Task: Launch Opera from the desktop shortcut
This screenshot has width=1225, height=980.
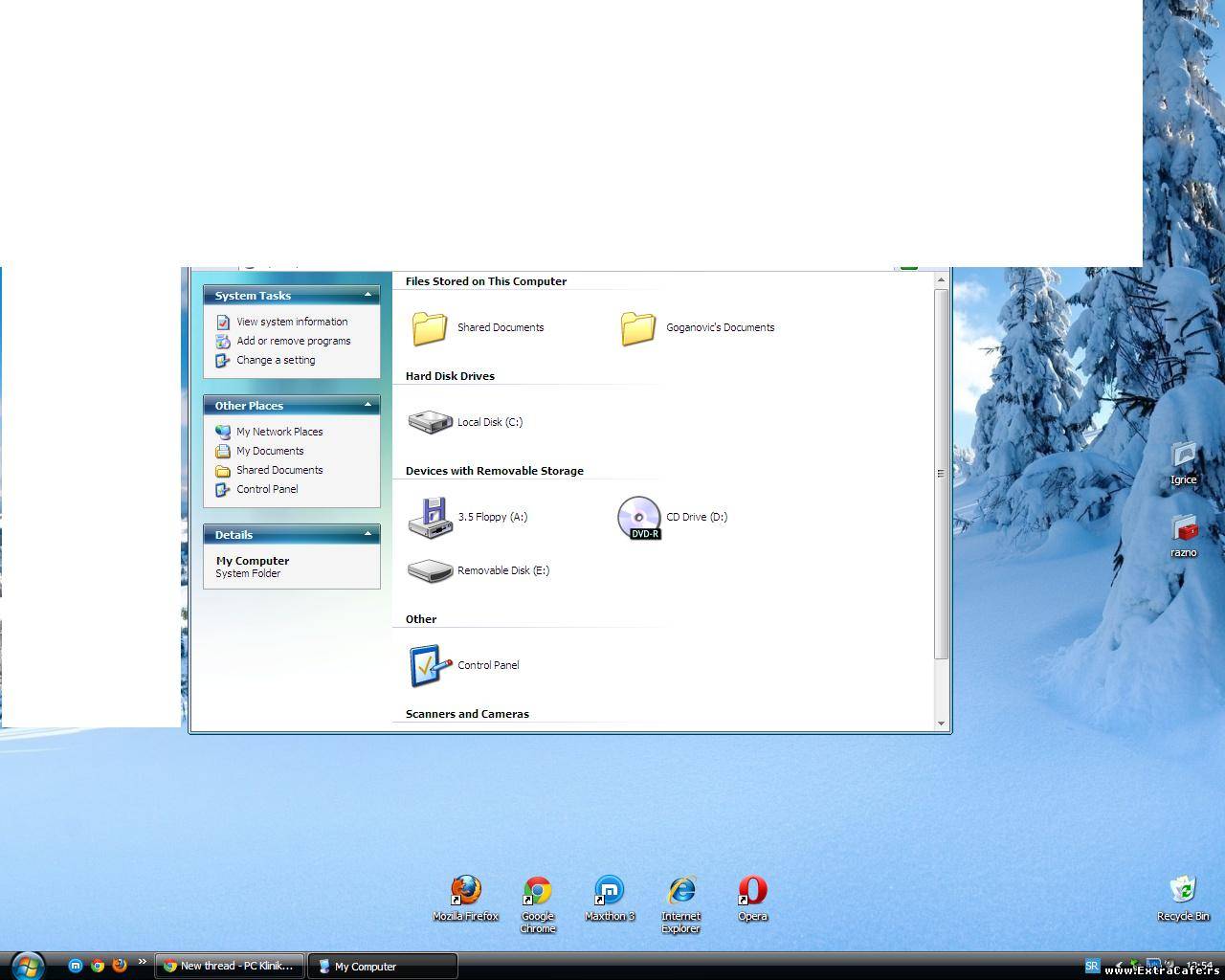Action: click(x=752, y=891)
